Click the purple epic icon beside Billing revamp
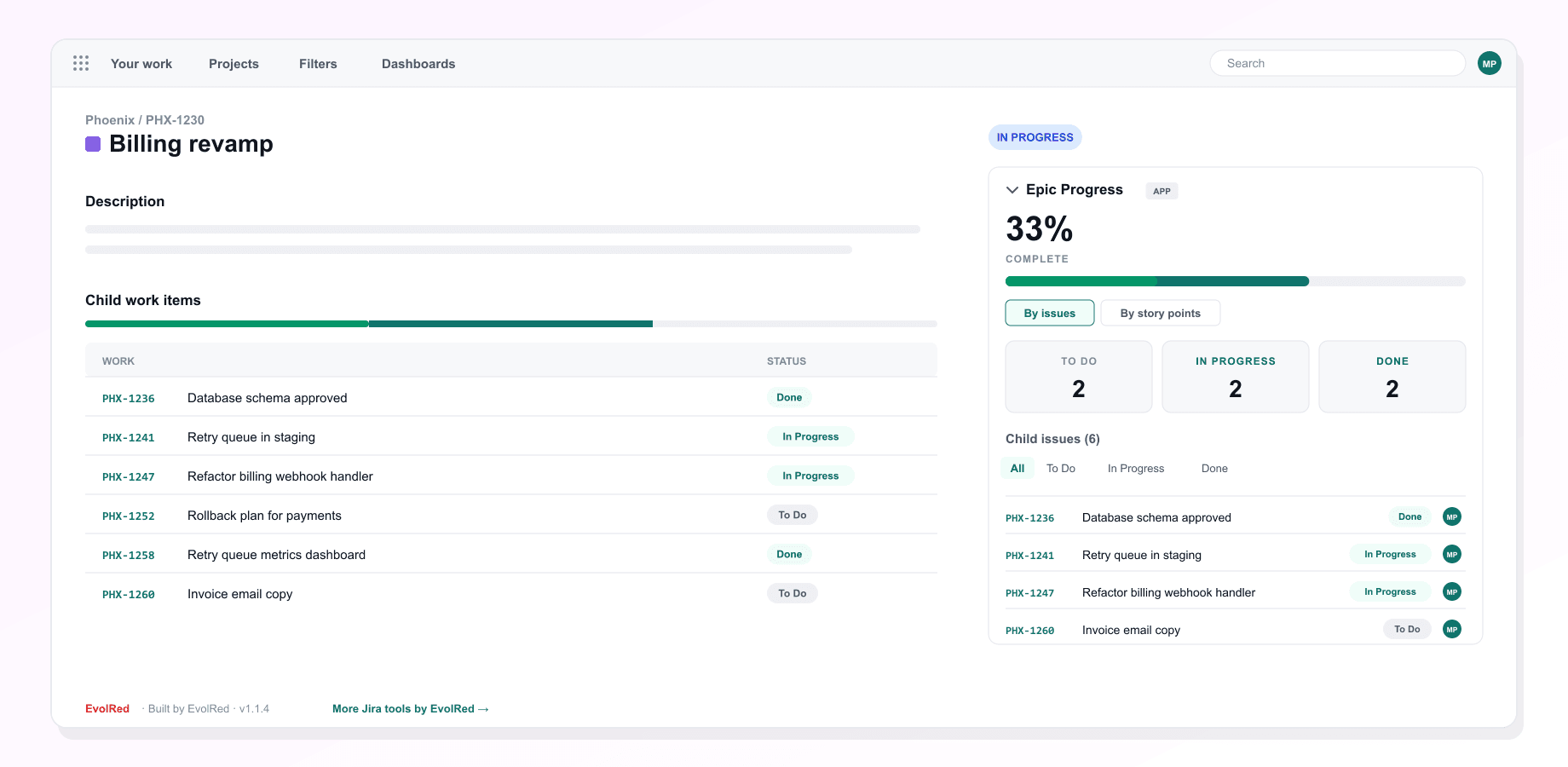The height and width of the screenshot is (767, 1568). coord(93,144)
